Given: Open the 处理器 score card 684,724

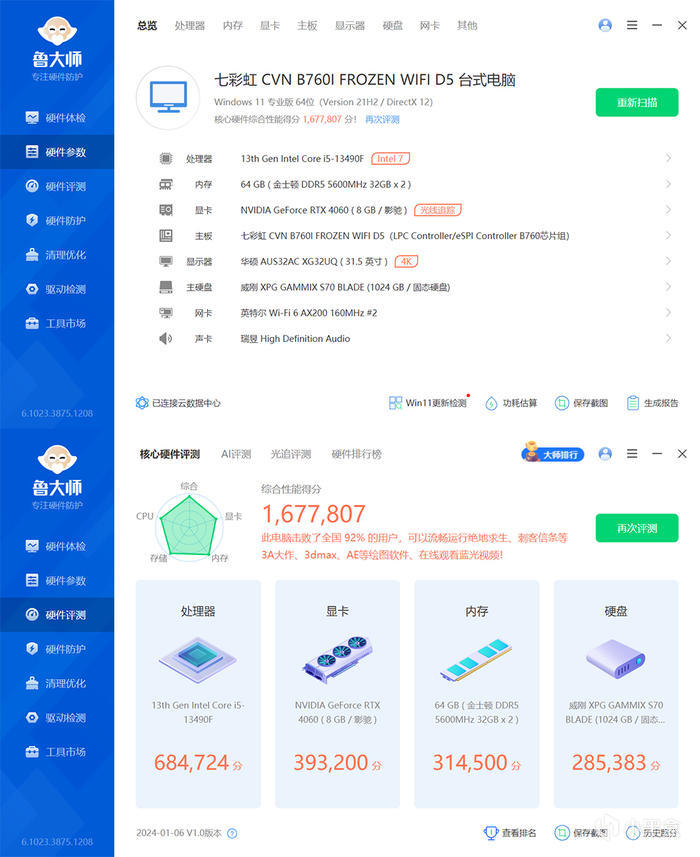Looking at the screenshot, I should [x=198, y=694].
